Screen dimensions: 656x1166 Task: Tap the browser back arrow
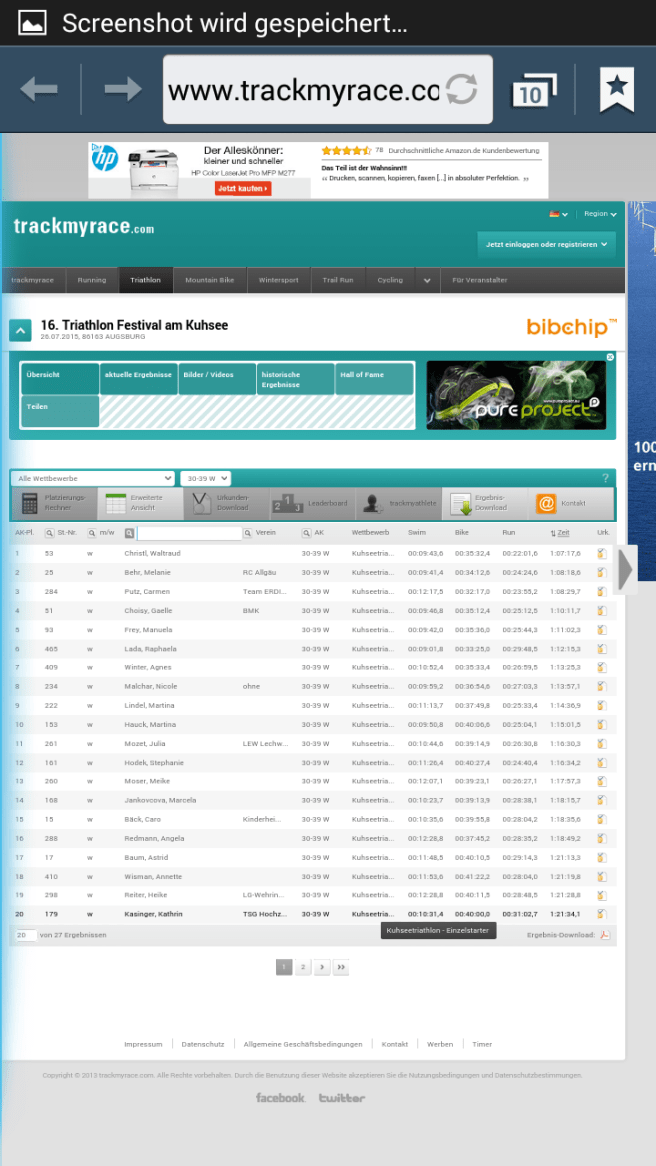point(39,90)
